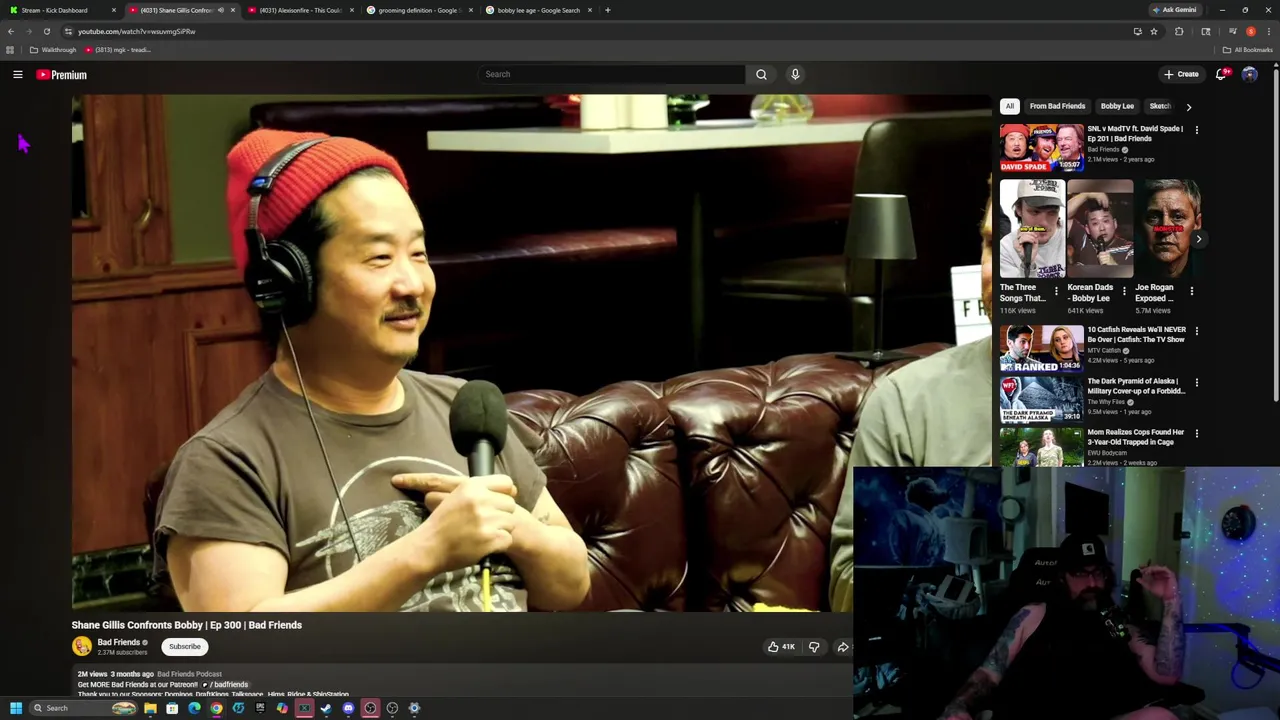Open Bad Friends channel name link
This screenshot has width=1280, height=720.
[119, 642]
